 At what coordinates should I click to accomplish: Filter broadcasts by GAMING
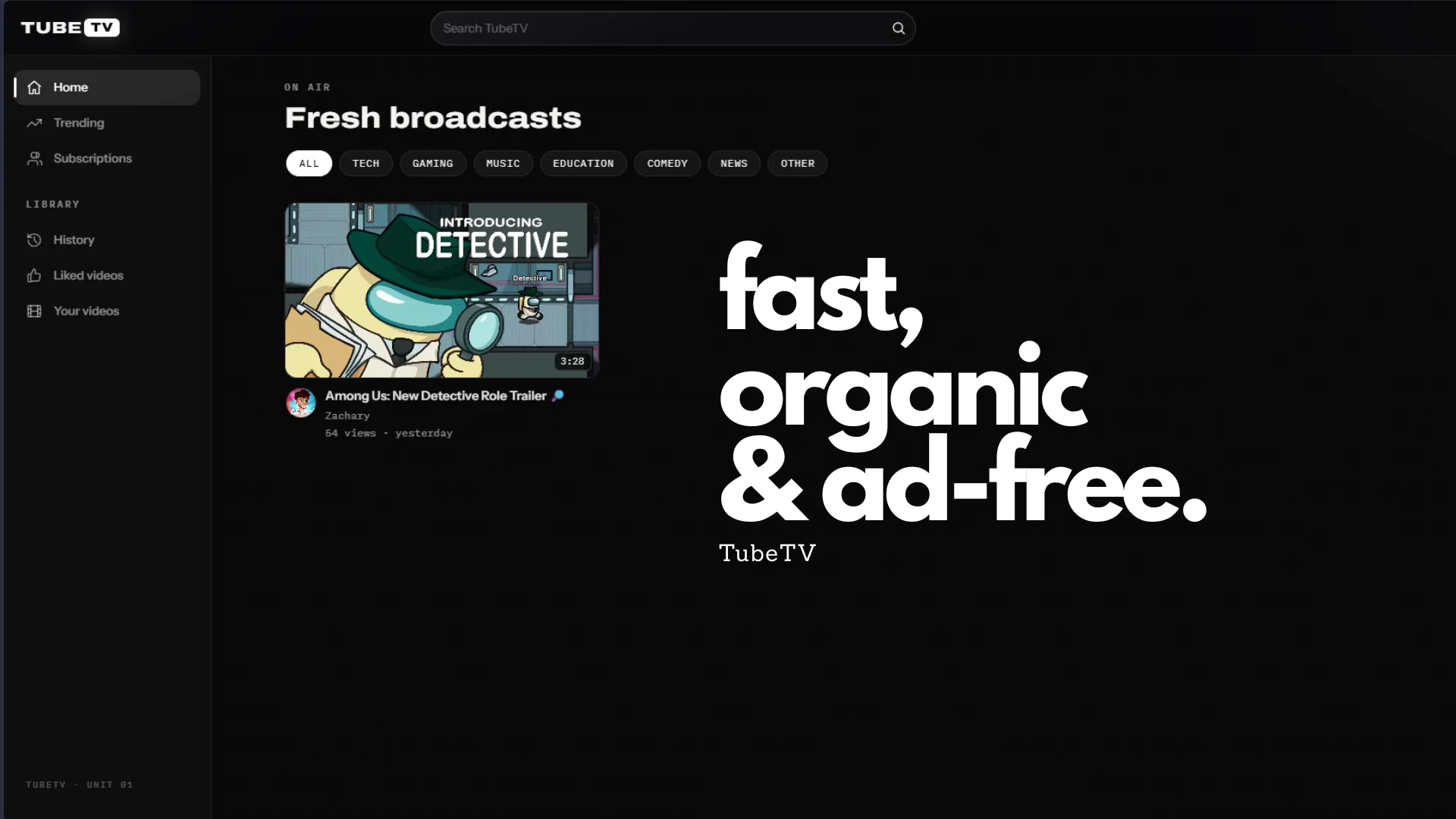(x=432, y=163)
